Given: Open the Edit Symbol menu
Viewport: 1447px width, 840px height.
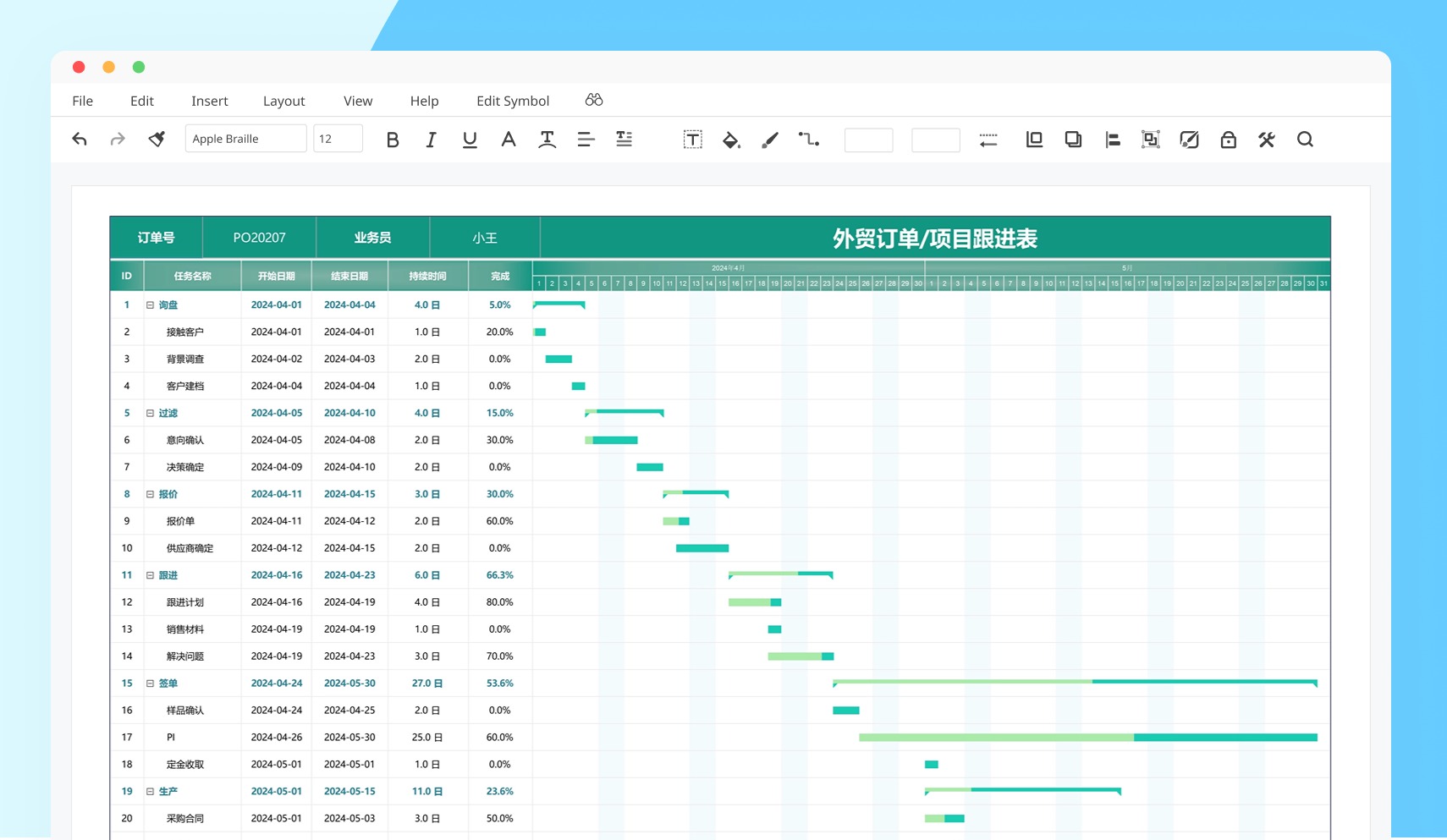Looking at the screenshot, I should (x=513, y=102).
